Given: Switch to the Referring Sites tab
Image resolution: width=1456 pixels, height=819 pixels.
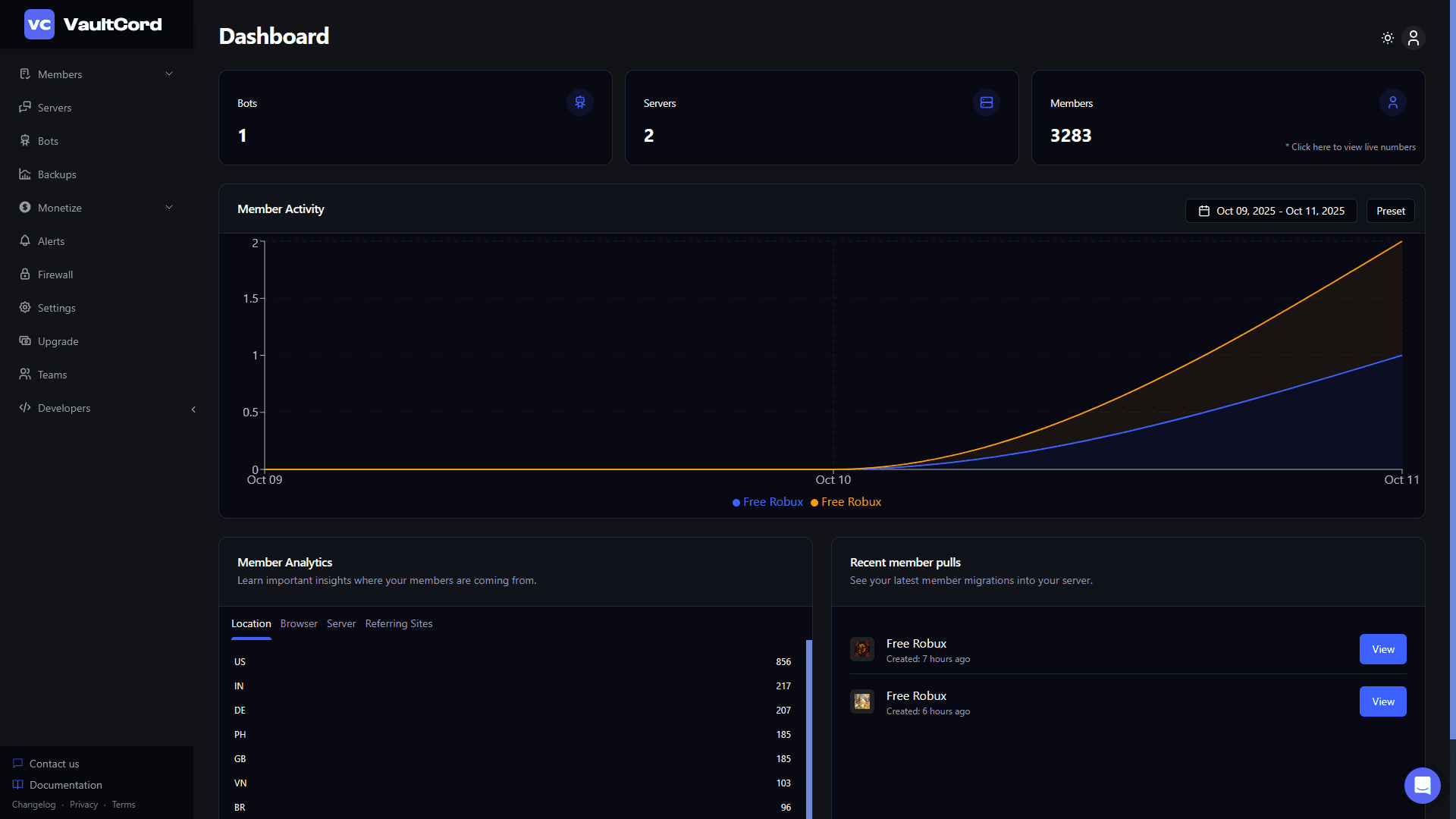Looking at the screenshot, I should (399, 623).
